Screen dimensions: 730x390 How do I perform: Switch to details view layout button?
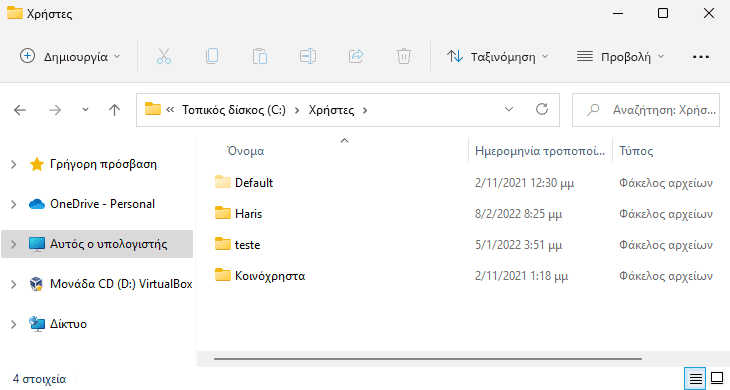click(x=696, y=378)
